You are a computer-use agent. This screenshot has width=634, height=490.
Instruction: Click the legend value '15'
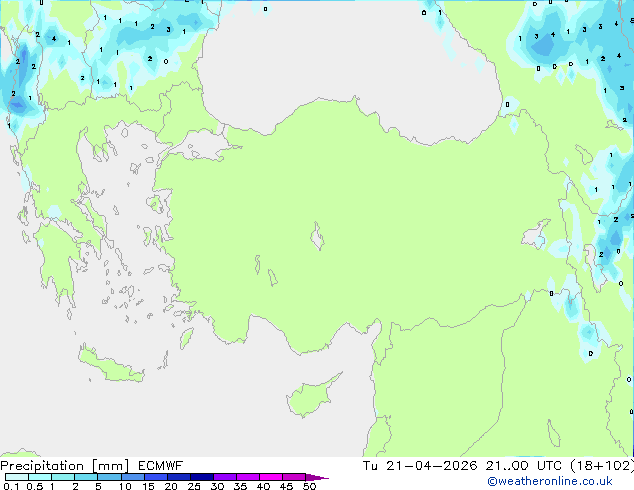point(148,486)
